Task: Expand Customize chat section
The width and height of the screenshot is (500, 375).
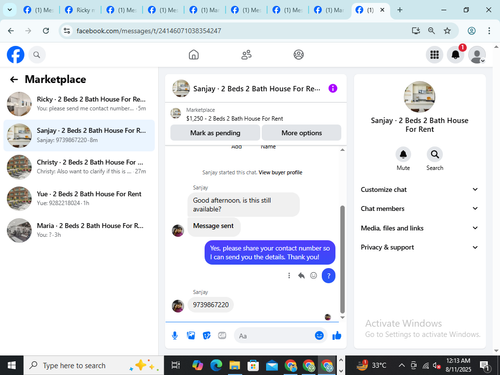Action: (x=419, y=189)
